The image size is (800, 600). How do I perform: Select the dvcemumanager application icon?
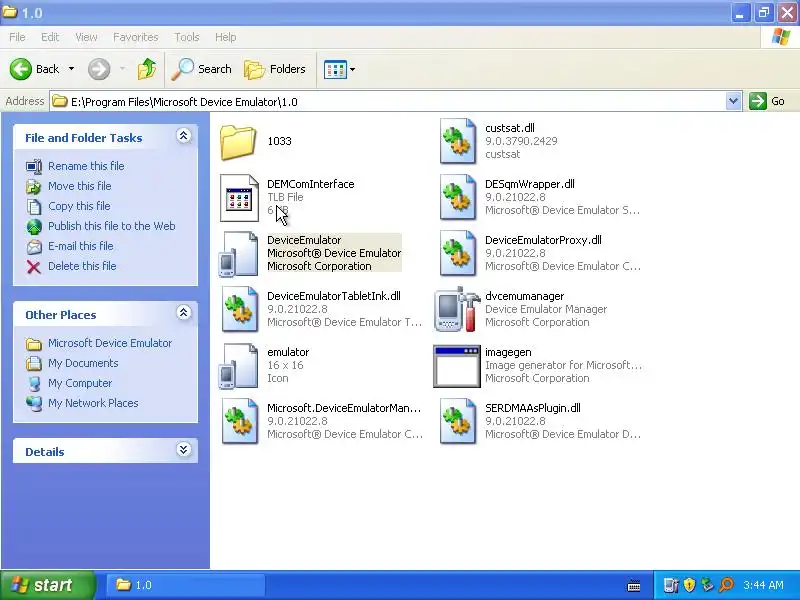457,310
